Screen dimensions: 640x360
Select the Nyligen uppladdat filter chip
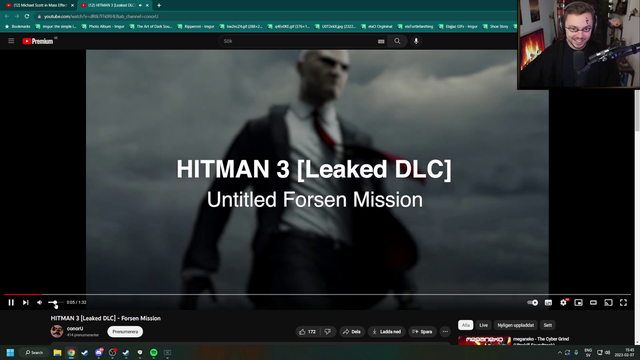pyautogui.click(x=516, y=325)
